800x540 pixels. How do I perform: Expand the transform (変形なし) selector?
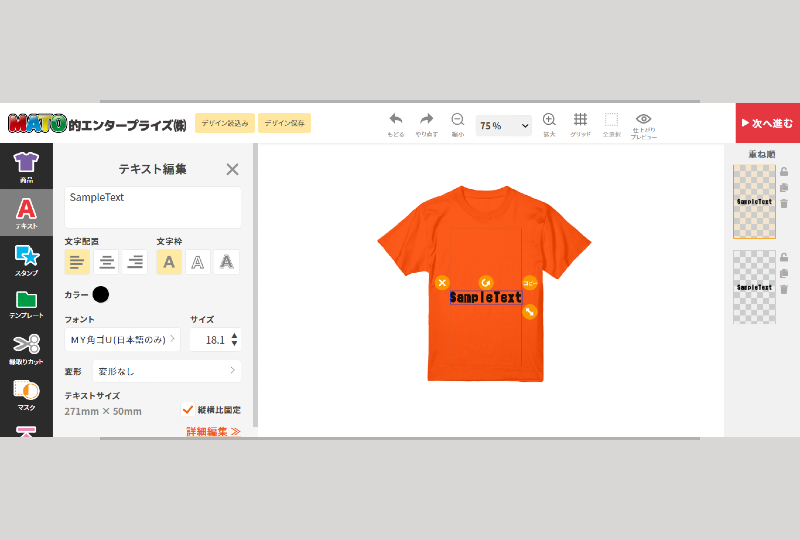[166, 371]
